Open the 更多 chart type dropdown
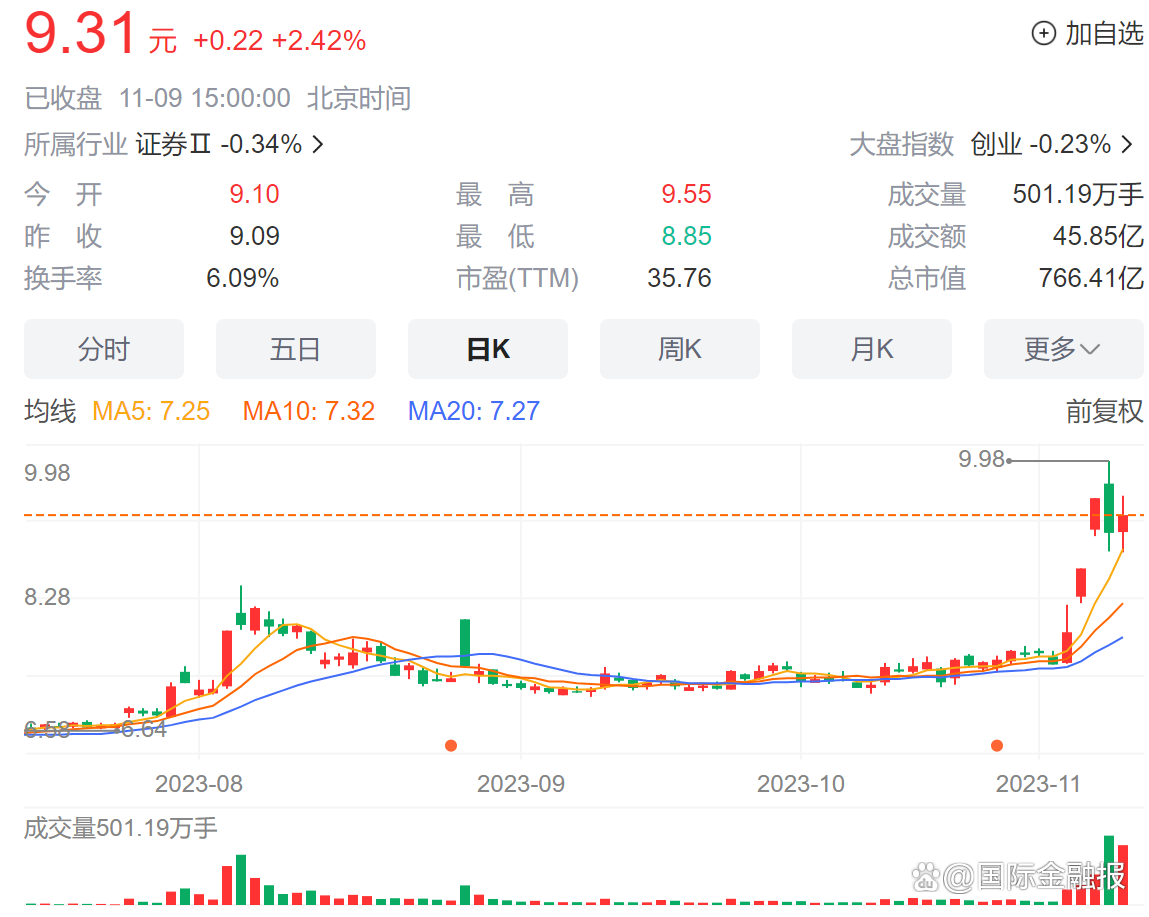Viewport: 1149px width, 917px height. pos(1063,348)
